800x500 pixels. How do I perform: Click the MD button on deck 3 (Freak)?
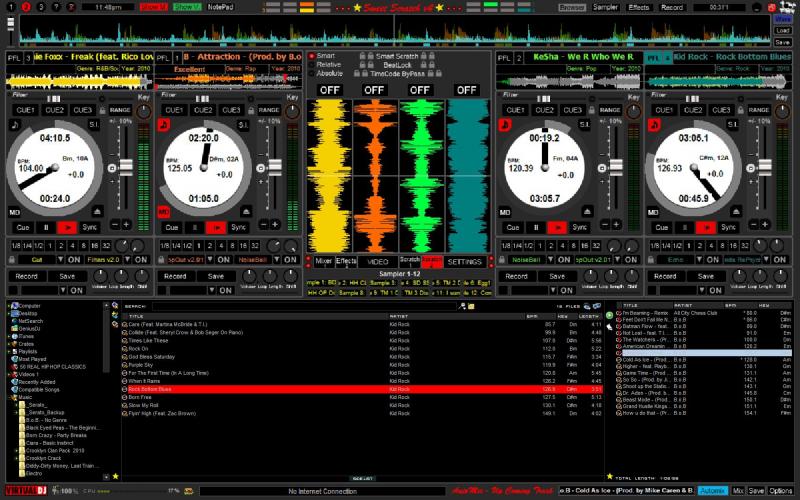tap(14, 212)
